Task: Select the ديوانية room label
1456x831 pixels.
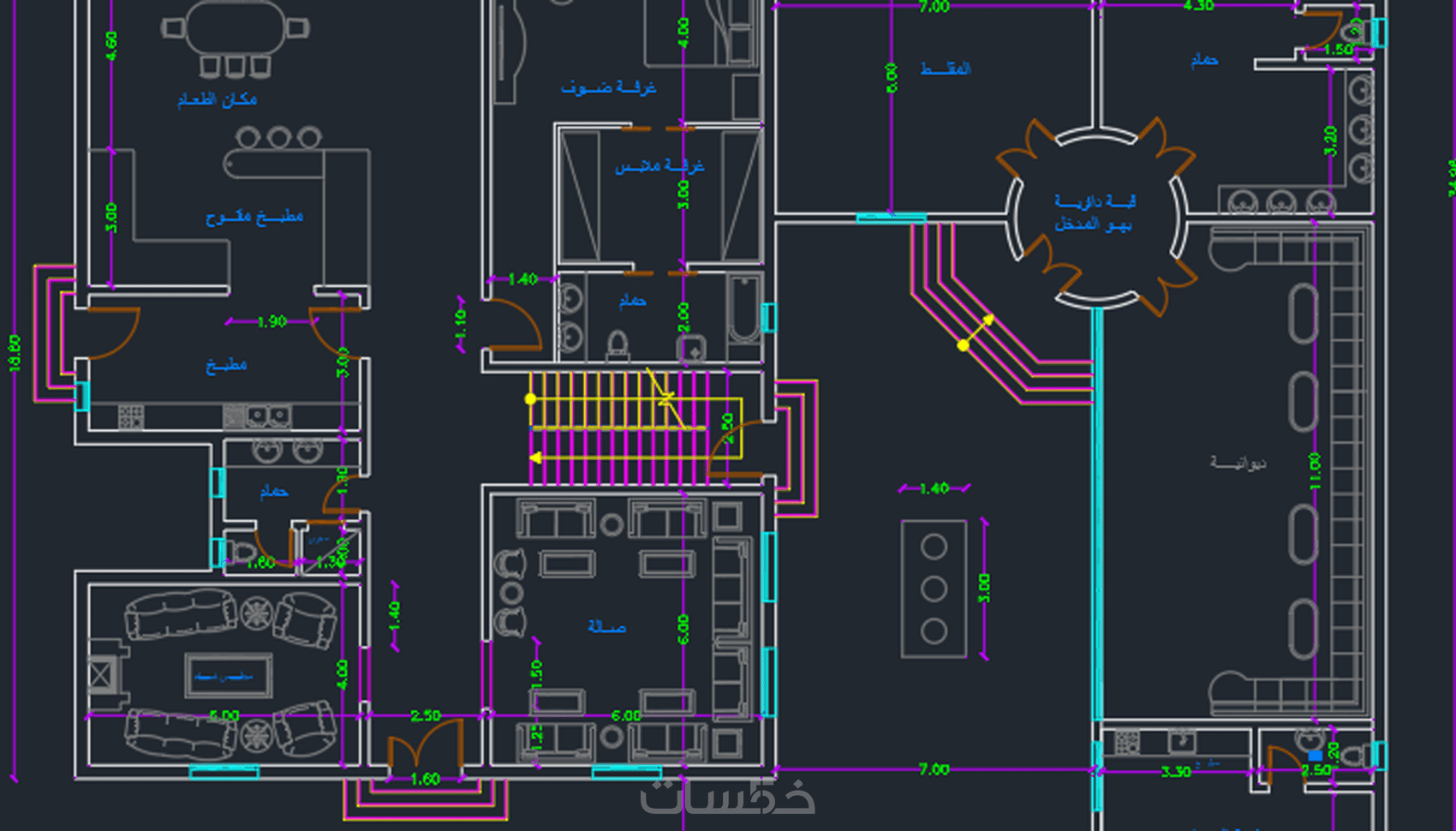Action: (1238, 463)
